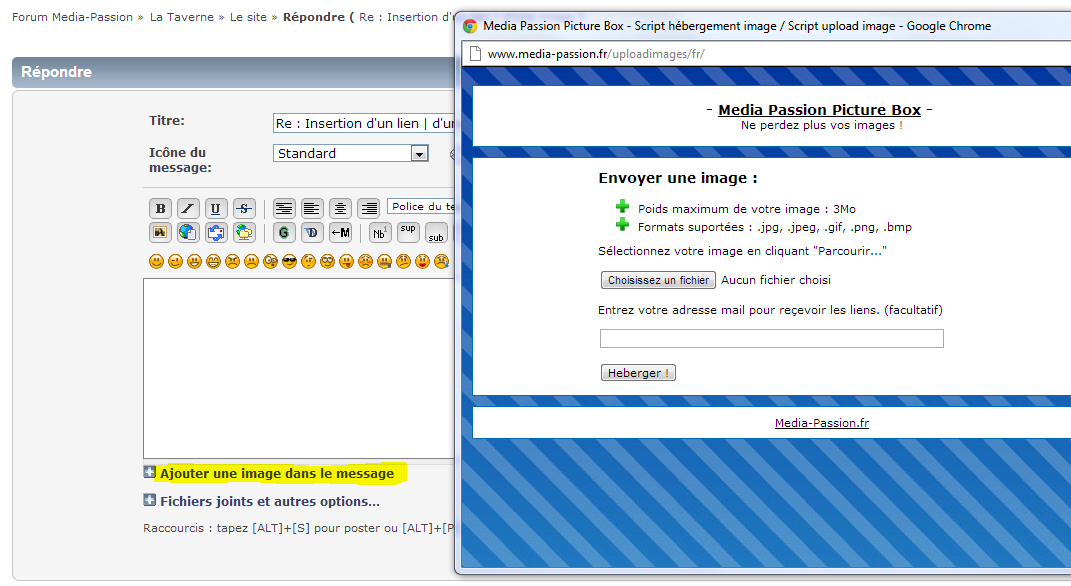The image size is (1071, 586).
Task: Apply subscript with the sub button
Action: (x=436, y=232)
